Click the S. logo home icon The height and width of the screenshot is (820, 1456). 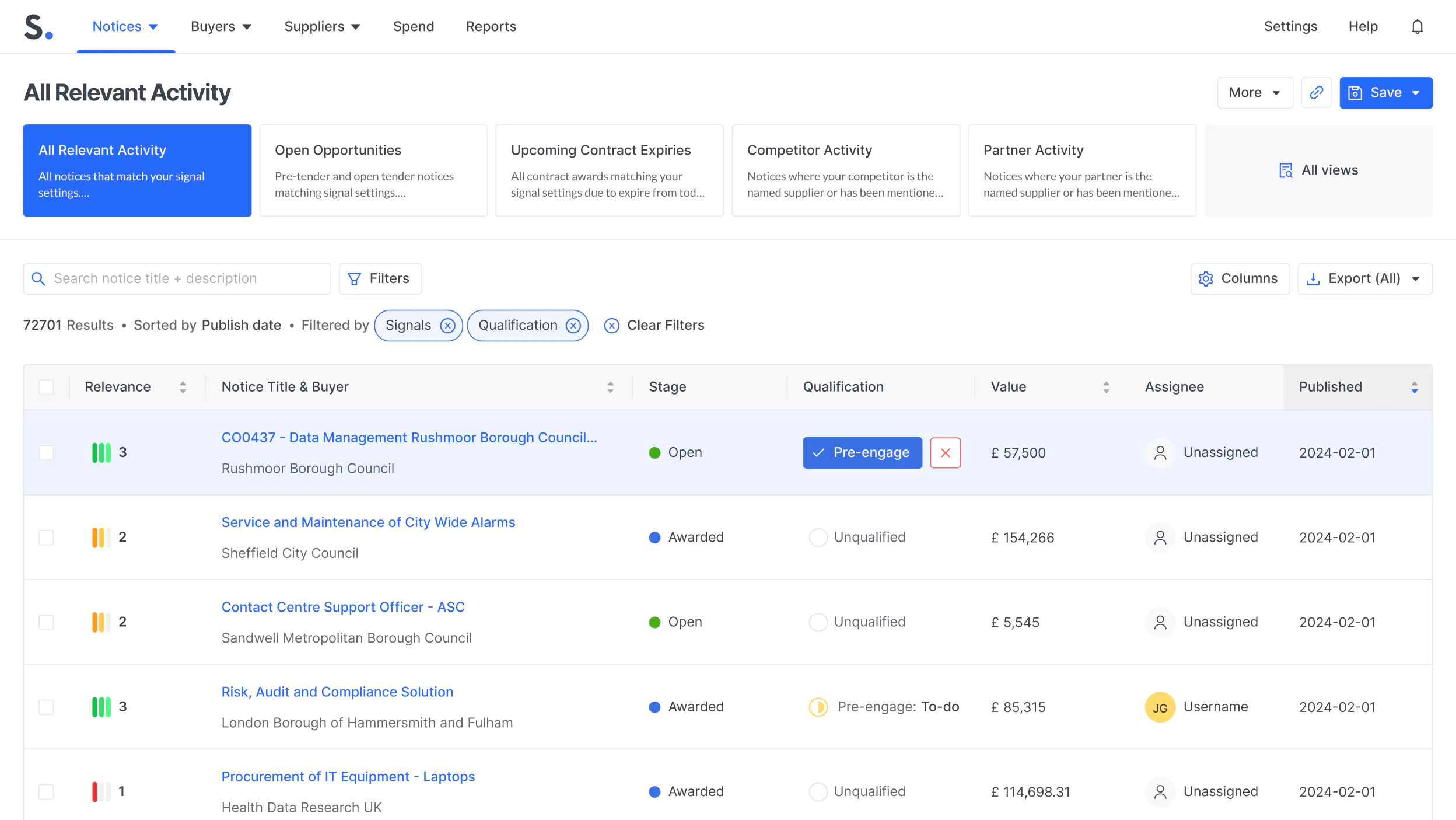(x=38, y=27)
